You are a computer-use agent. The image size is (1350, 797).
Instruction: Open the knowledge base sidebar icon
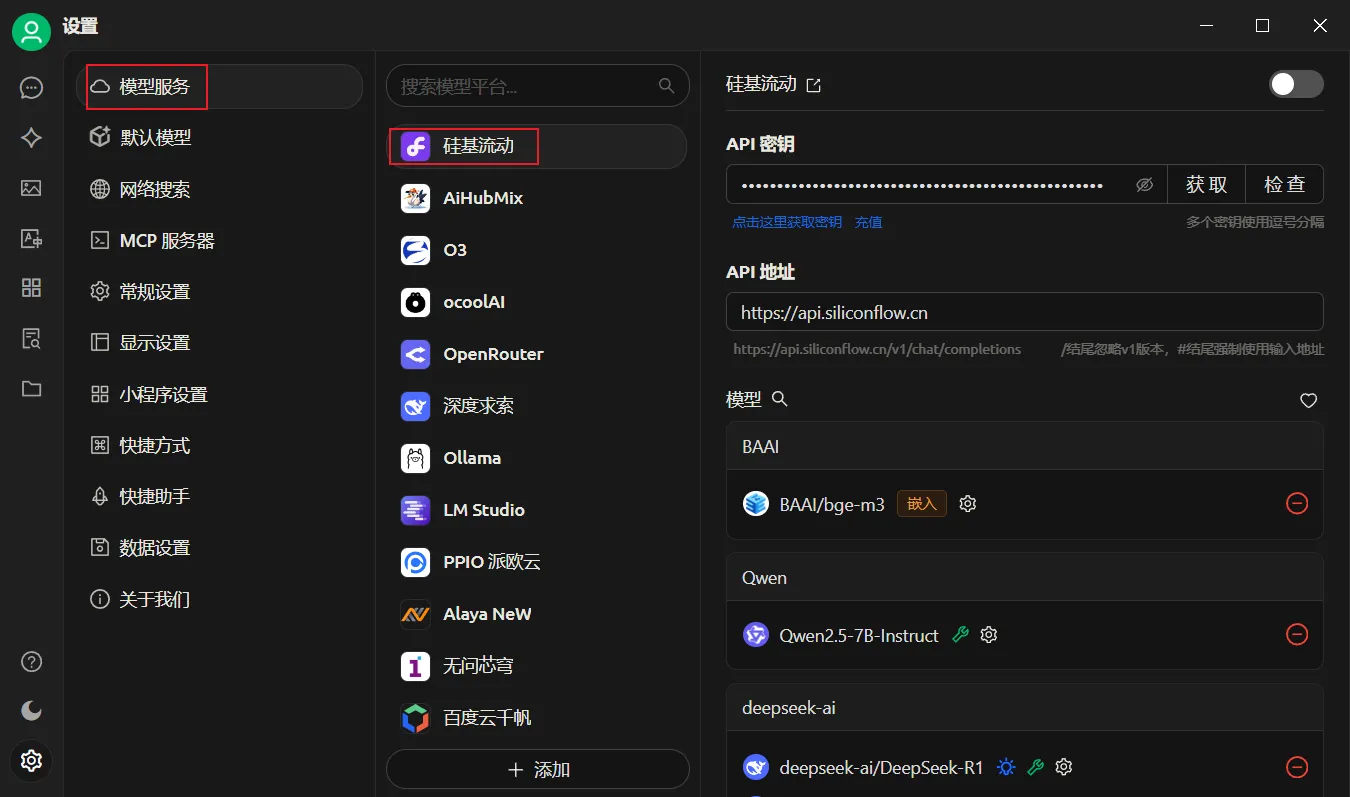(31, 338)
